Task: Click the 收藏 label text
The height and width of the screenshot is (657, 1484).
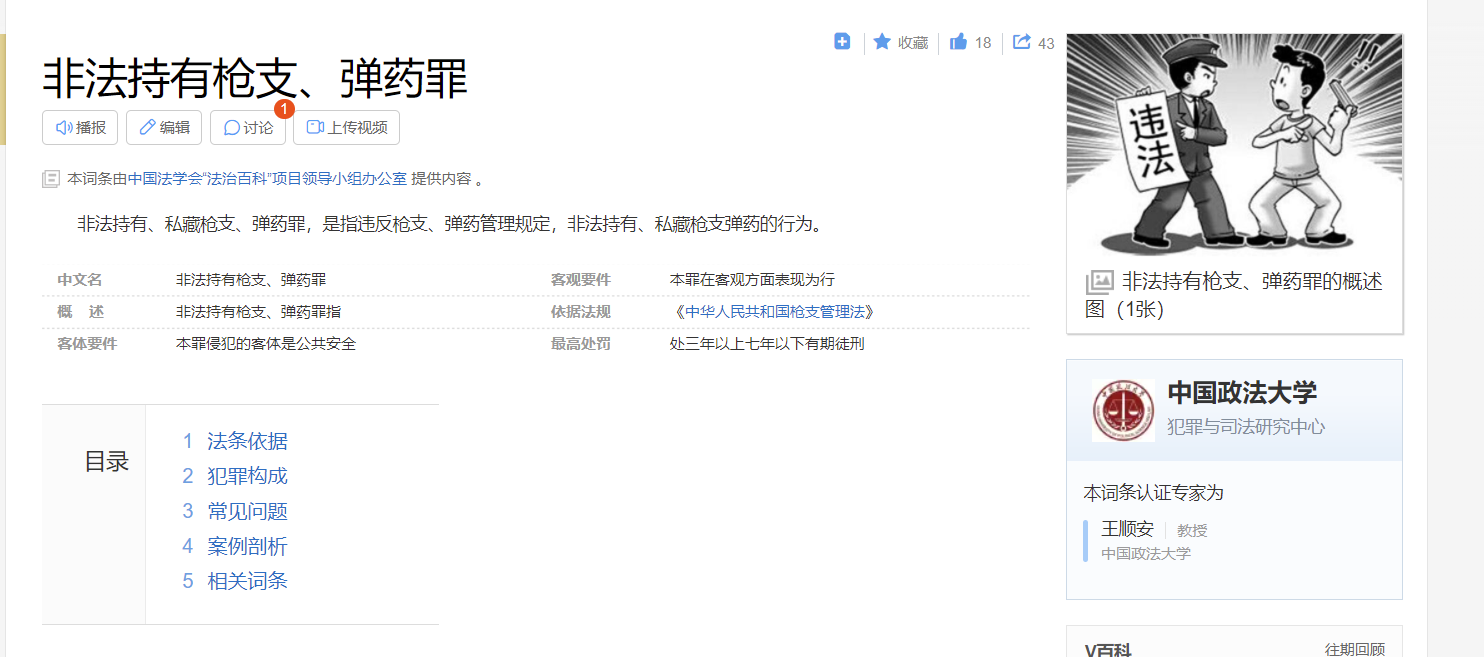Action: click(913, 43)
